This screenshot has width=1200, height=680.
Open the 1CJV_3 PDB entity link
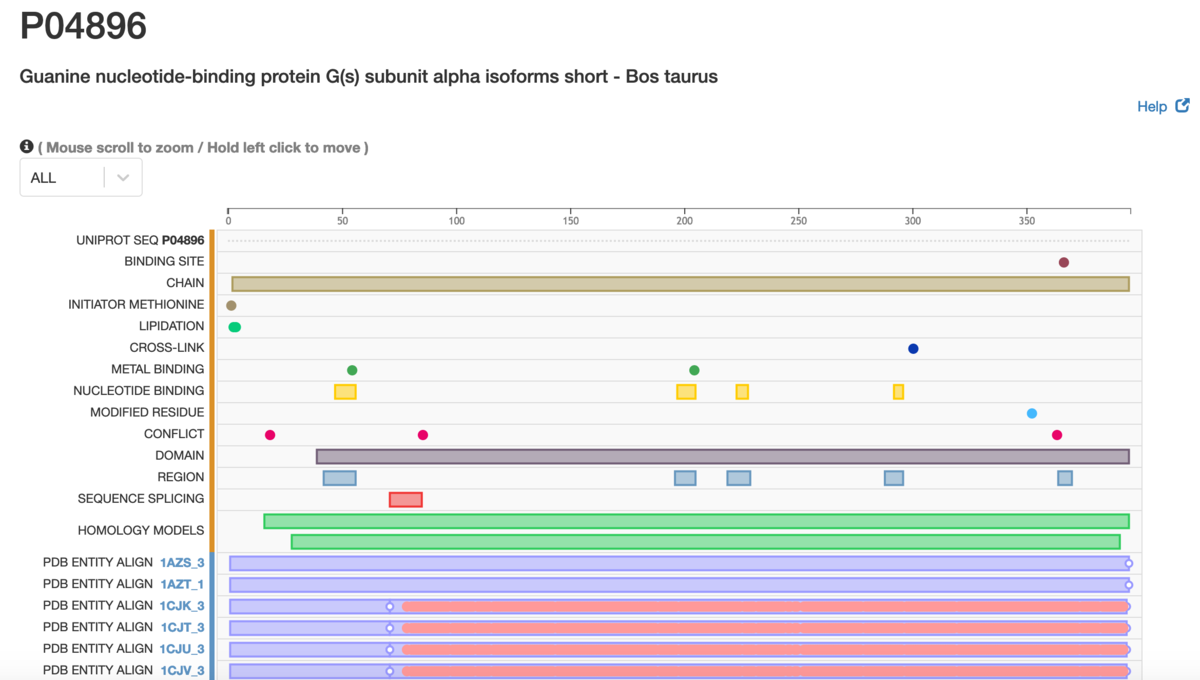182,670
